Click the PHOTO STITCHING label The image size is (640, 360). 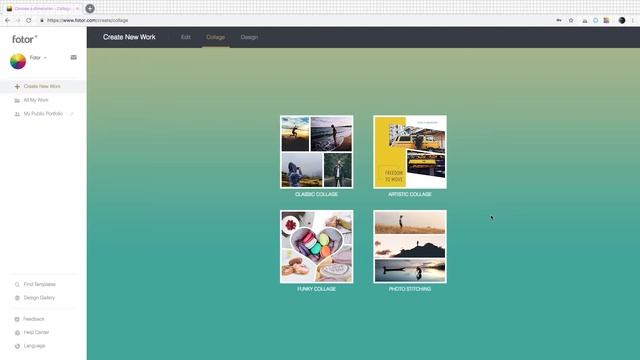tap(410, 289)
